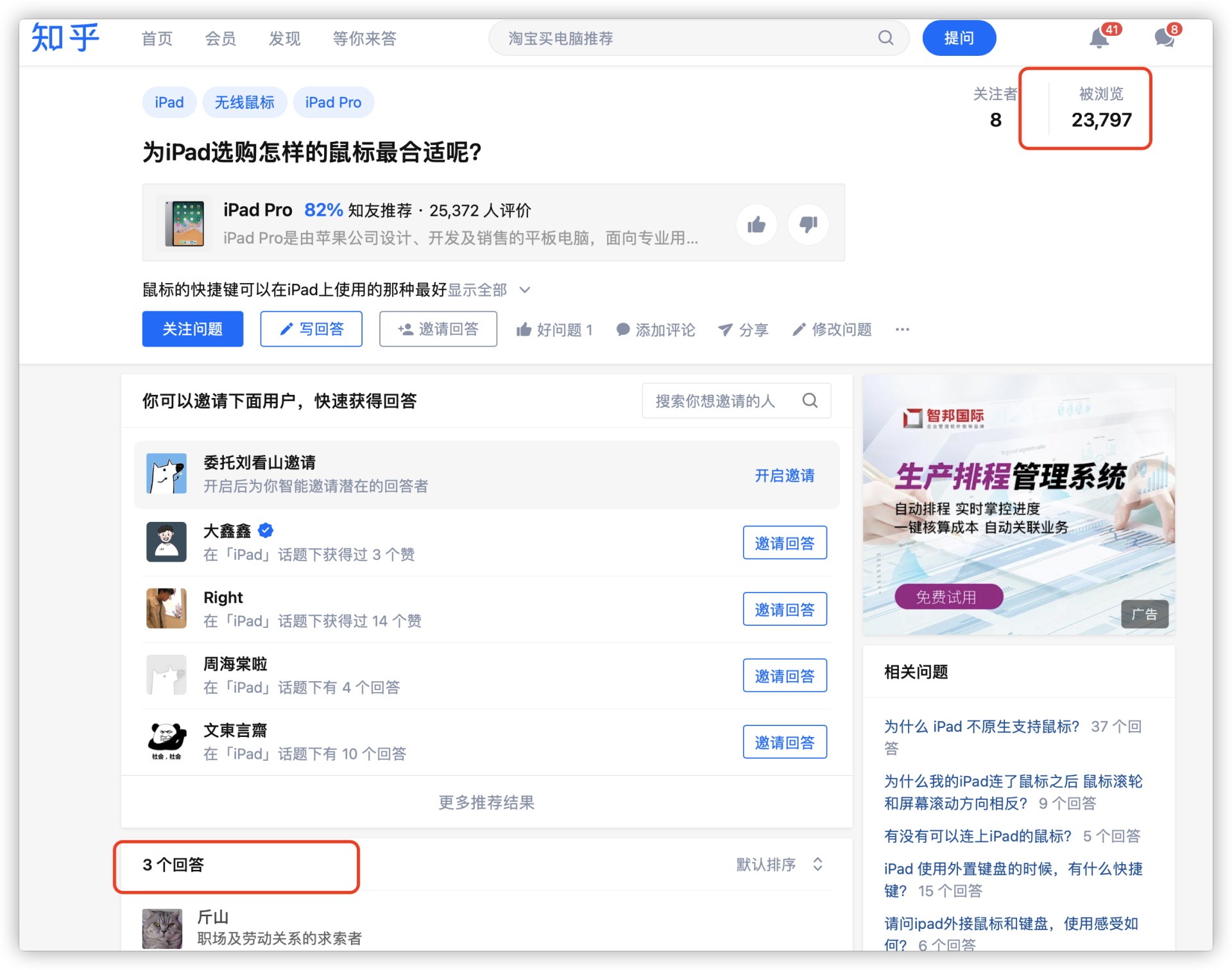Click 斤山 cat avatar
The height and width of the screenshot is (970, 1232).
[162, 928]
